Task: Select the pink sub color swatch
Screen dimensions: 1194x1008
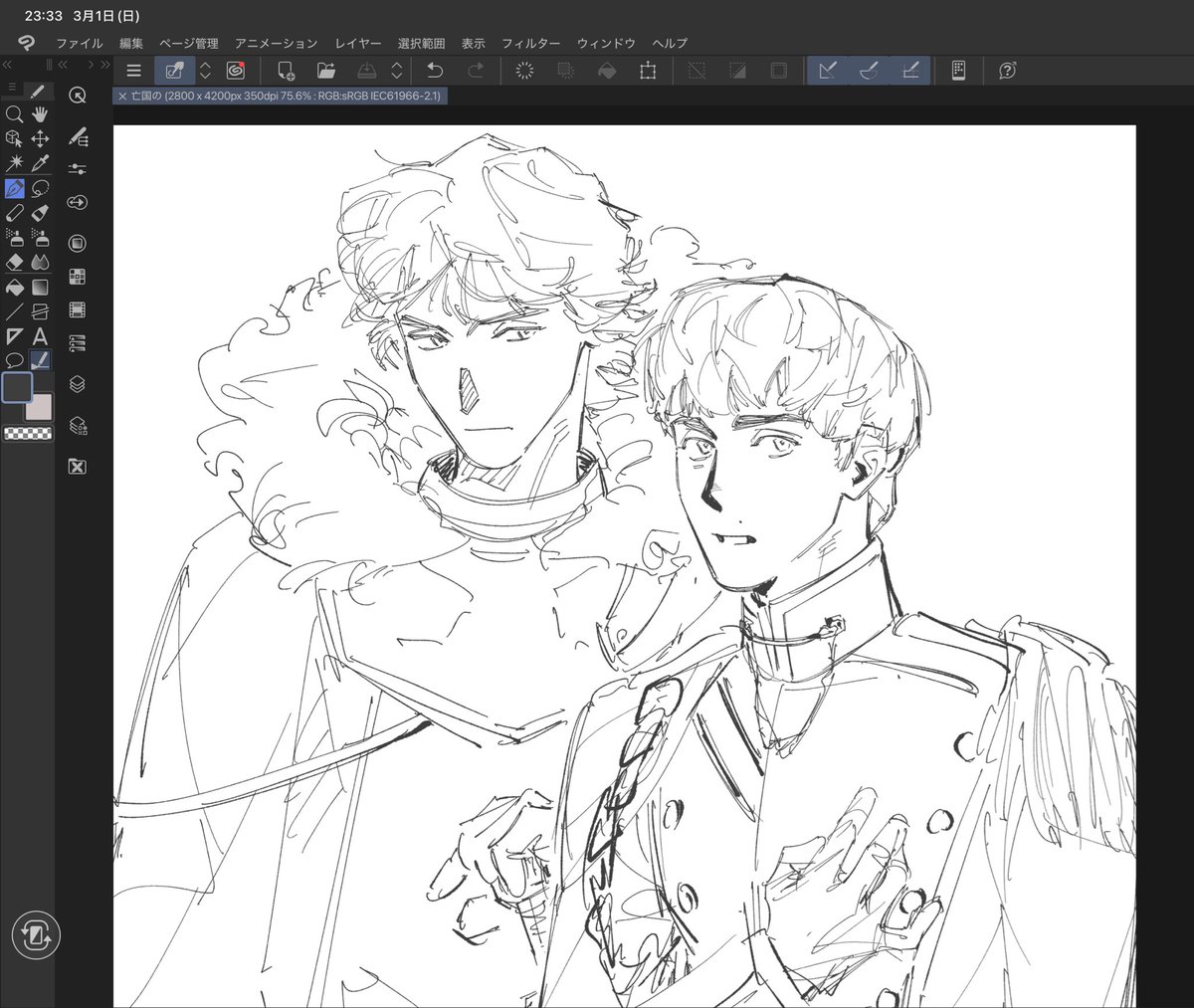Action: [40, 408]
